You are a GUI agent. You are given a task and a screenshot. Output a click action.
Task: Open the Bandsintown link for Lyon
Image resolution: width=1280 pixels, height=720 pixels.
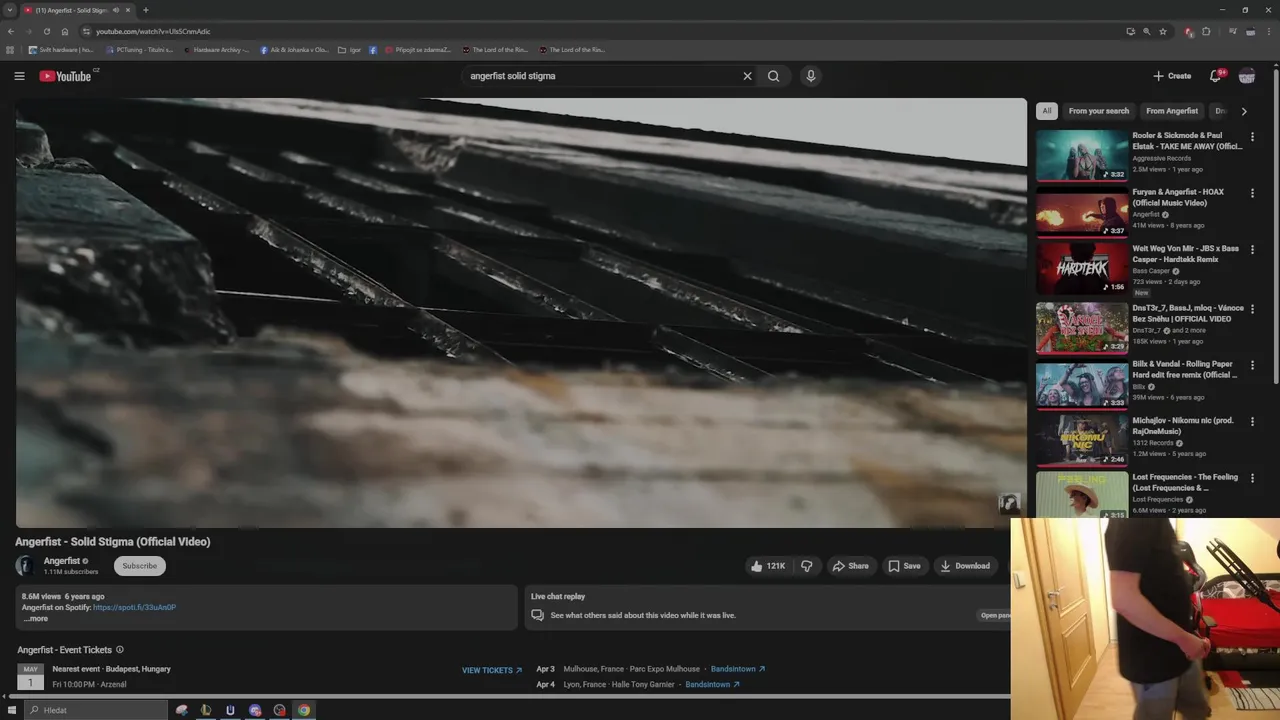click(x=712, y=685)
